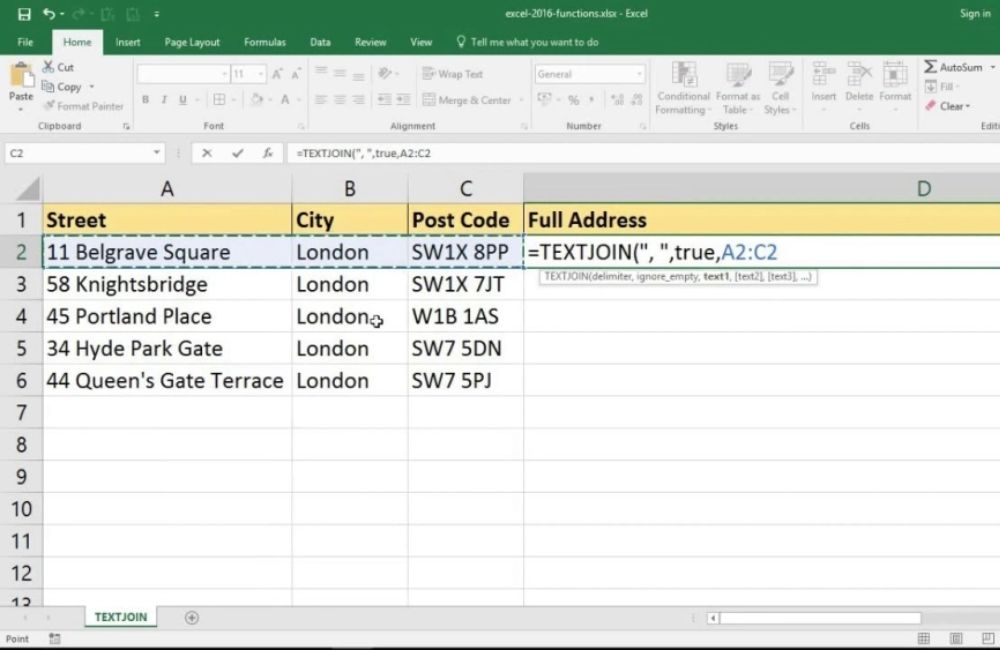The height and width of the screenshot is (650, 1000).
Task: Toggle Underline formatting
Action: tap(183, 100)
